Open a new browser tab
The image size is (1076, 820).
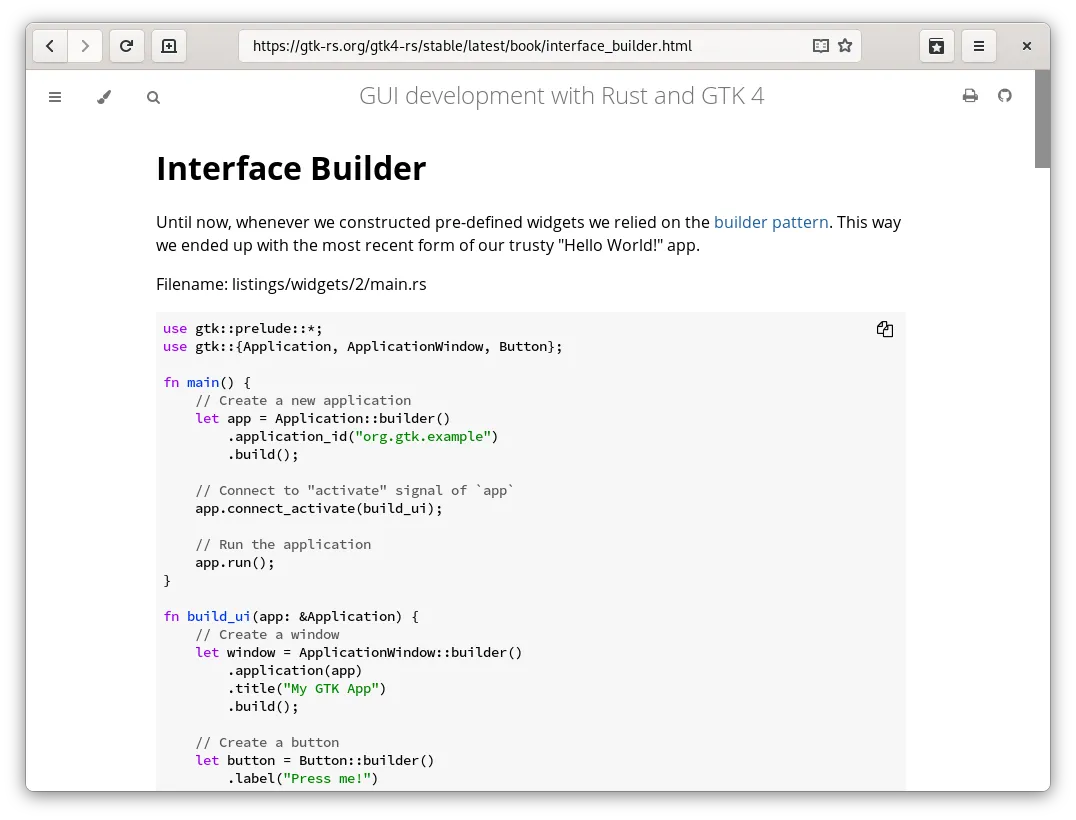169,46
